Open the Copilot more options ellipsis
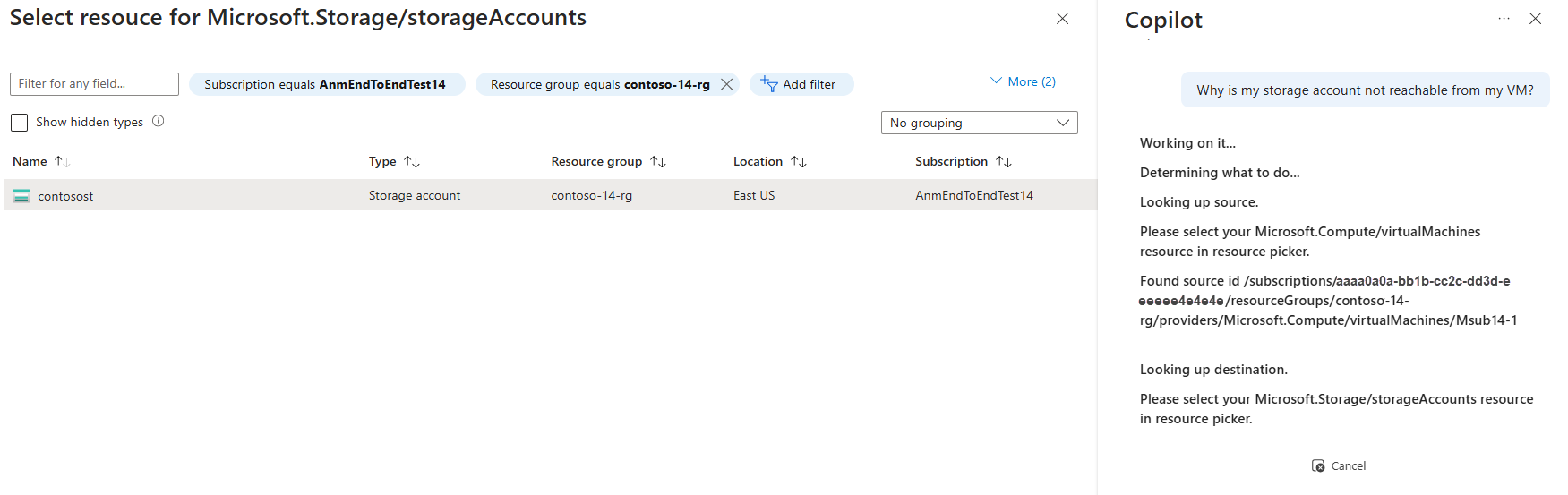Image resolution: width=1568 pixels, height=495 pixels. pos(1504,19)
